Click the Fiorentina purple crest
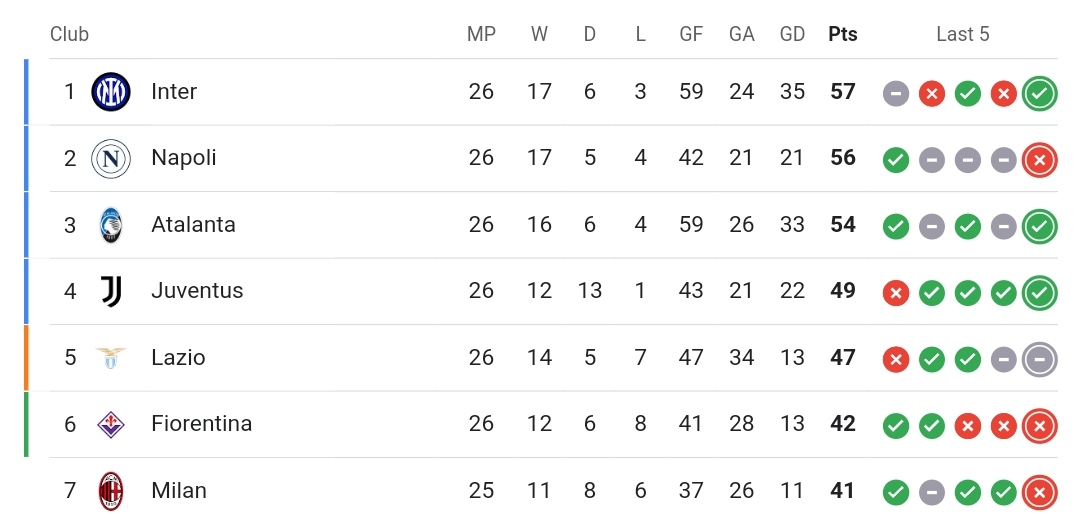This screenshot has width=1080, height=523. [x=111, y=424]
